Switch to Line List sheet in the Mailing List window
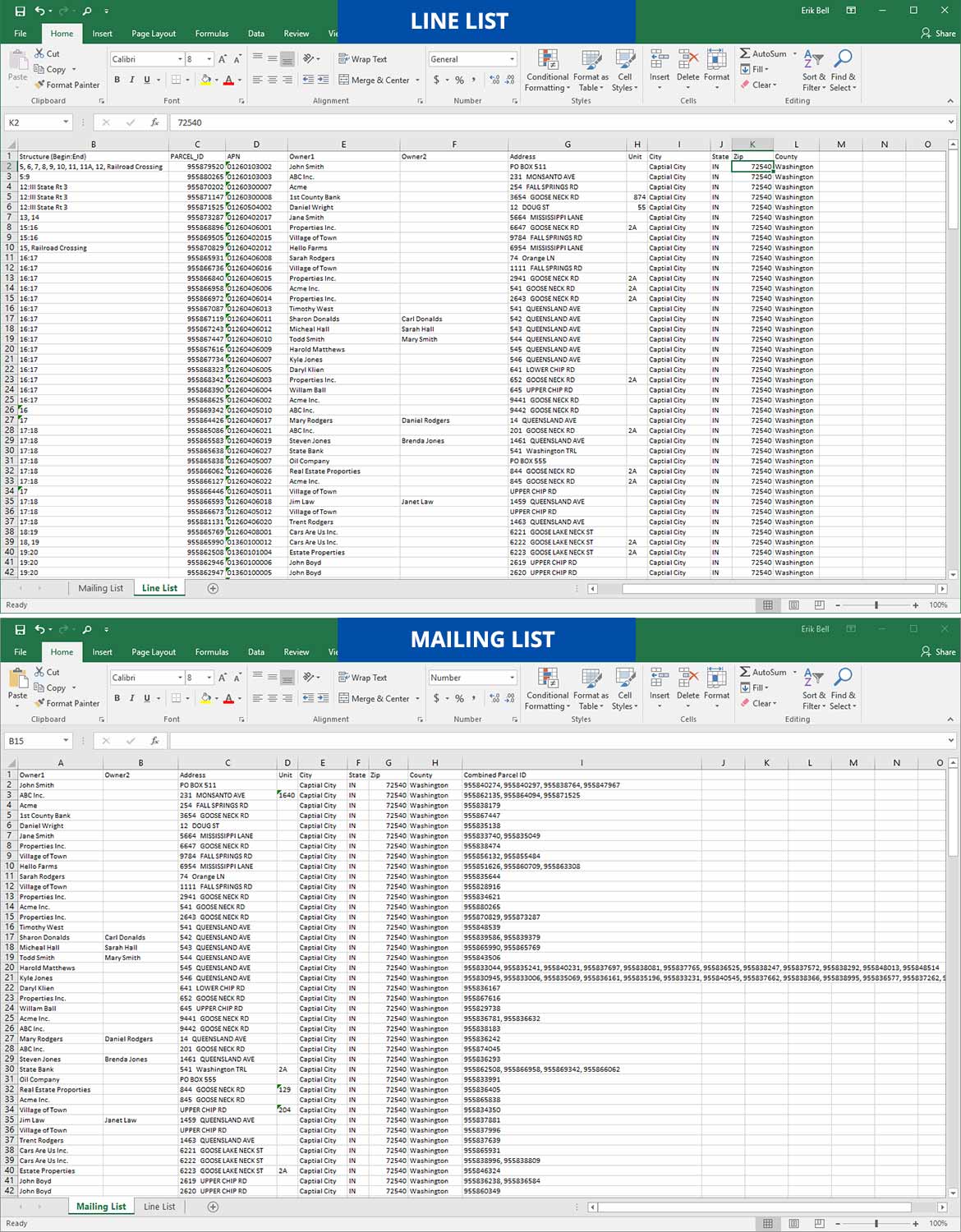The width and height of the screenshot is (961, 1232). (x=159, y=1207)
